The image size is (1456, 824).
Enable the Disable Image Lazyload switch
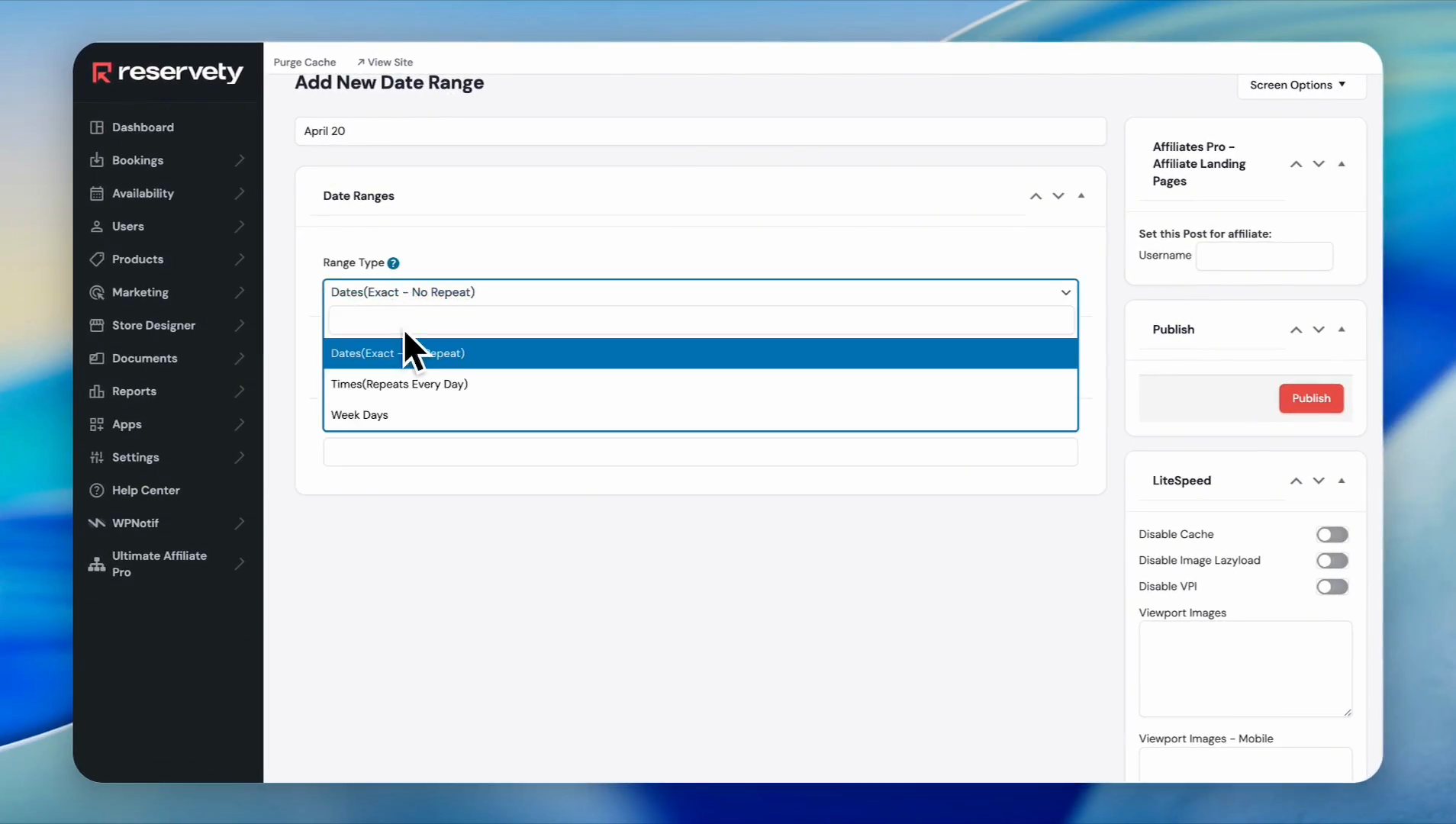tap(1332, 561)
